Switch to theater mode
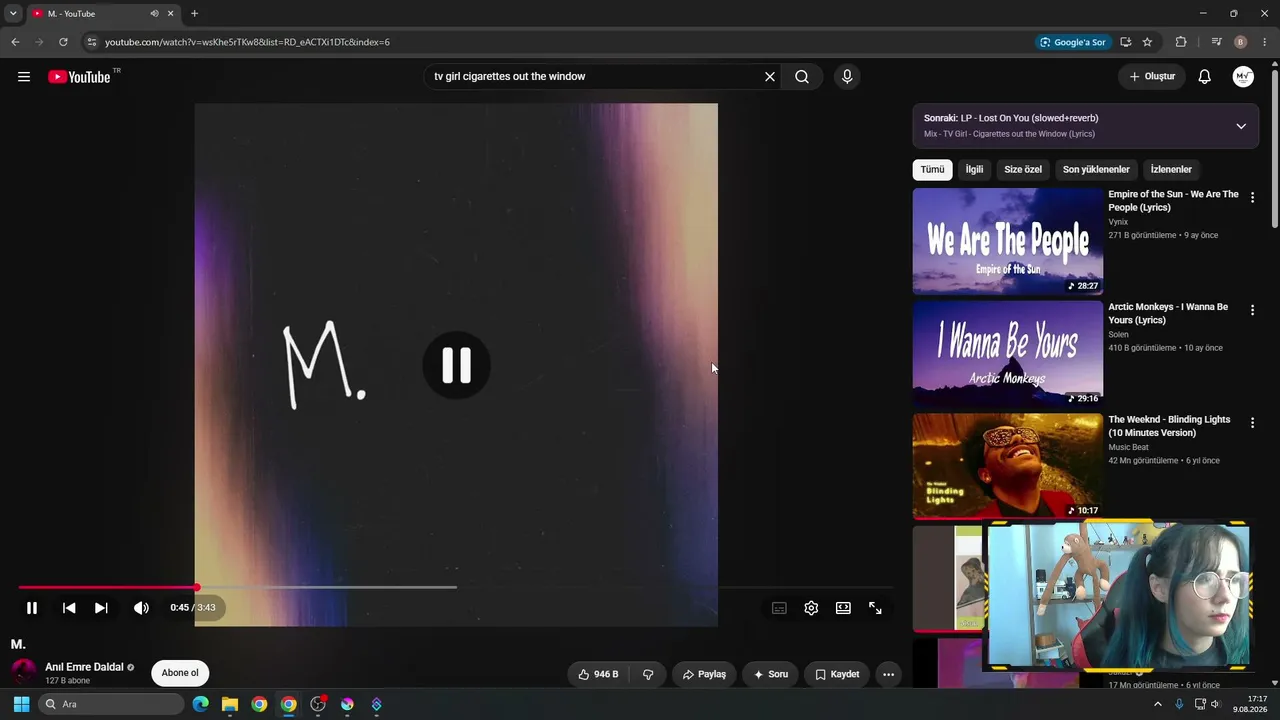The image size is (1280, 720). (843, 608)
